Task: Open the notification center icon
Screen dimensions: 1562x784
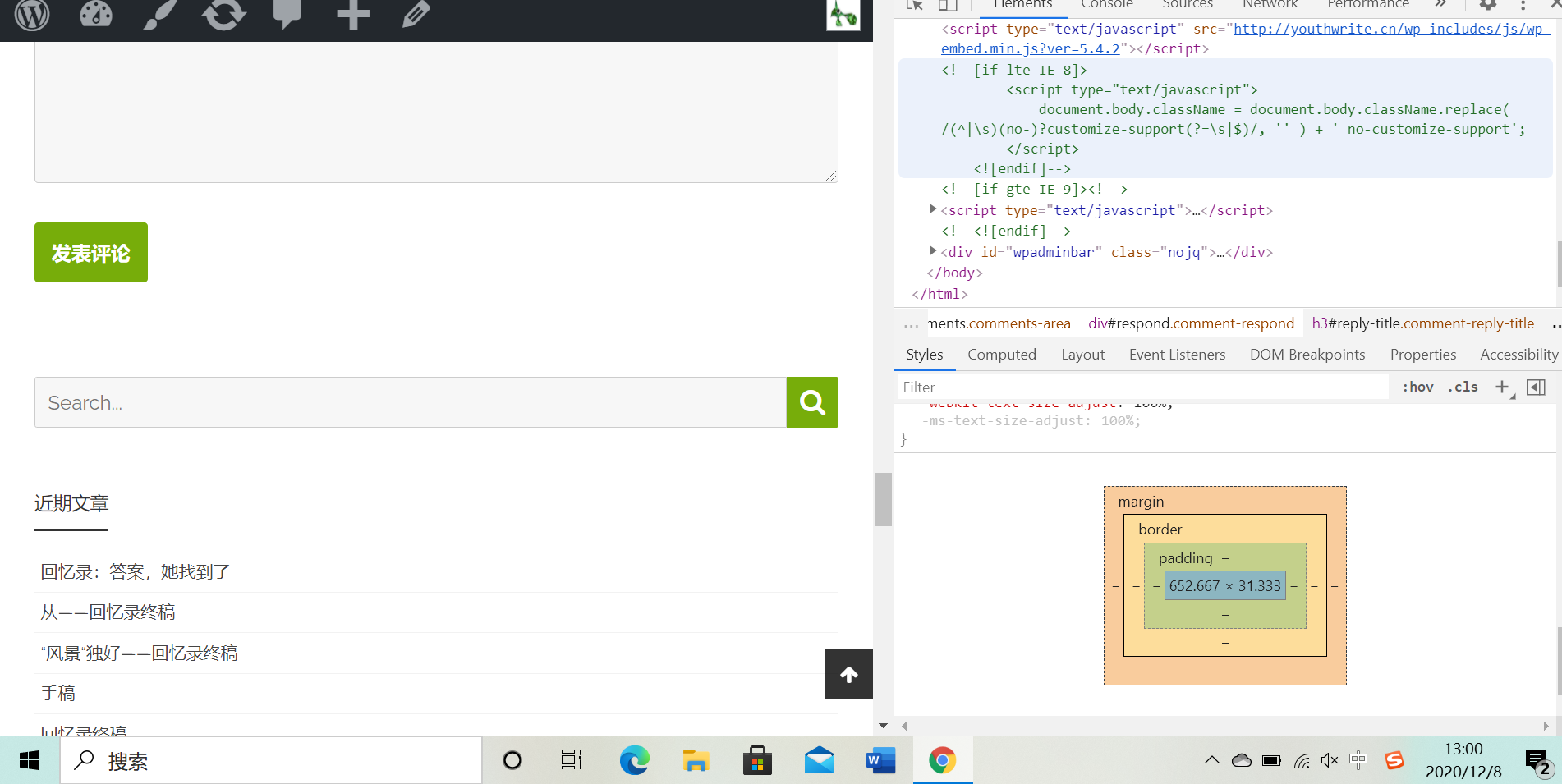Action: point(1538,762)
